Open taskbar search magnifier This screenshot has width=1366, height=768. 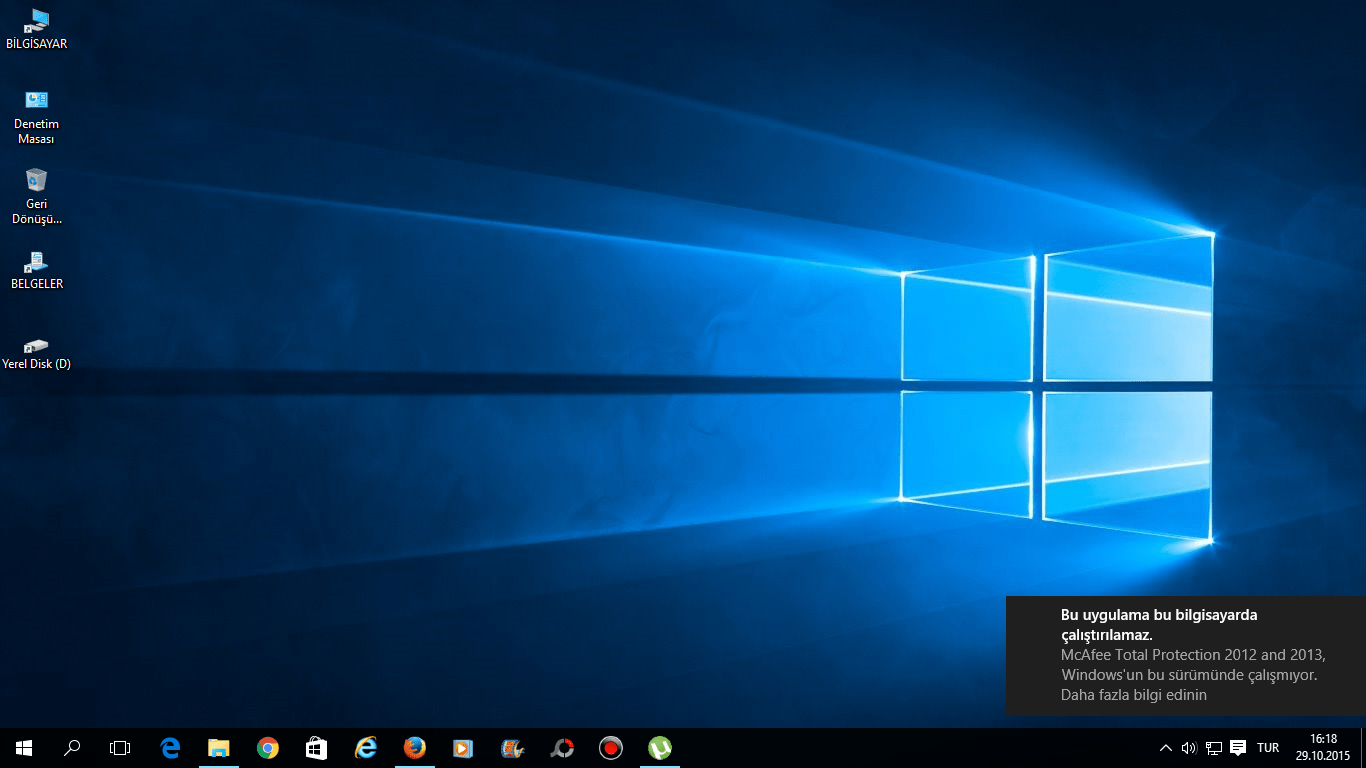(72, 748)
